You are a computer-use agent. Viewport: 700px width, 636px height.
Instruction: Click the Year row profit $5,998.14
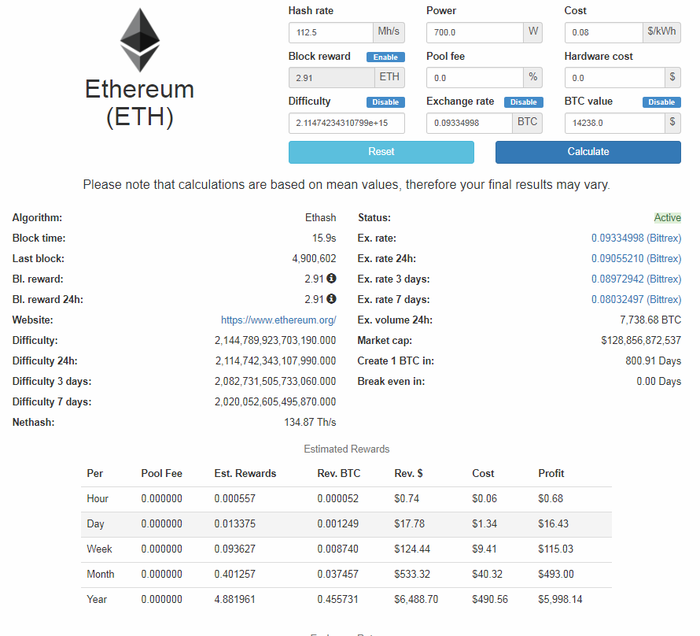pyautogui.click(x=560, y=599)
